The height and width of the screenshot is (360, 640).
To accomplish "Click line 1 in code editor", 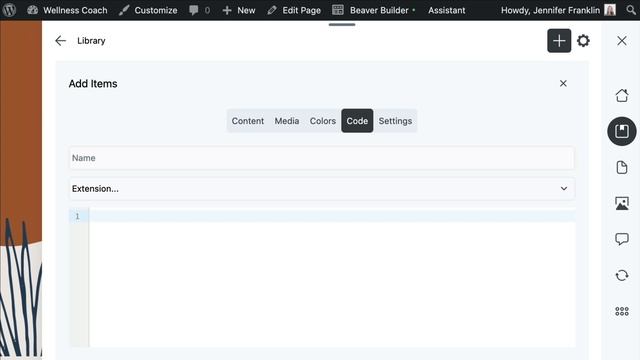I will click(332, 216).
